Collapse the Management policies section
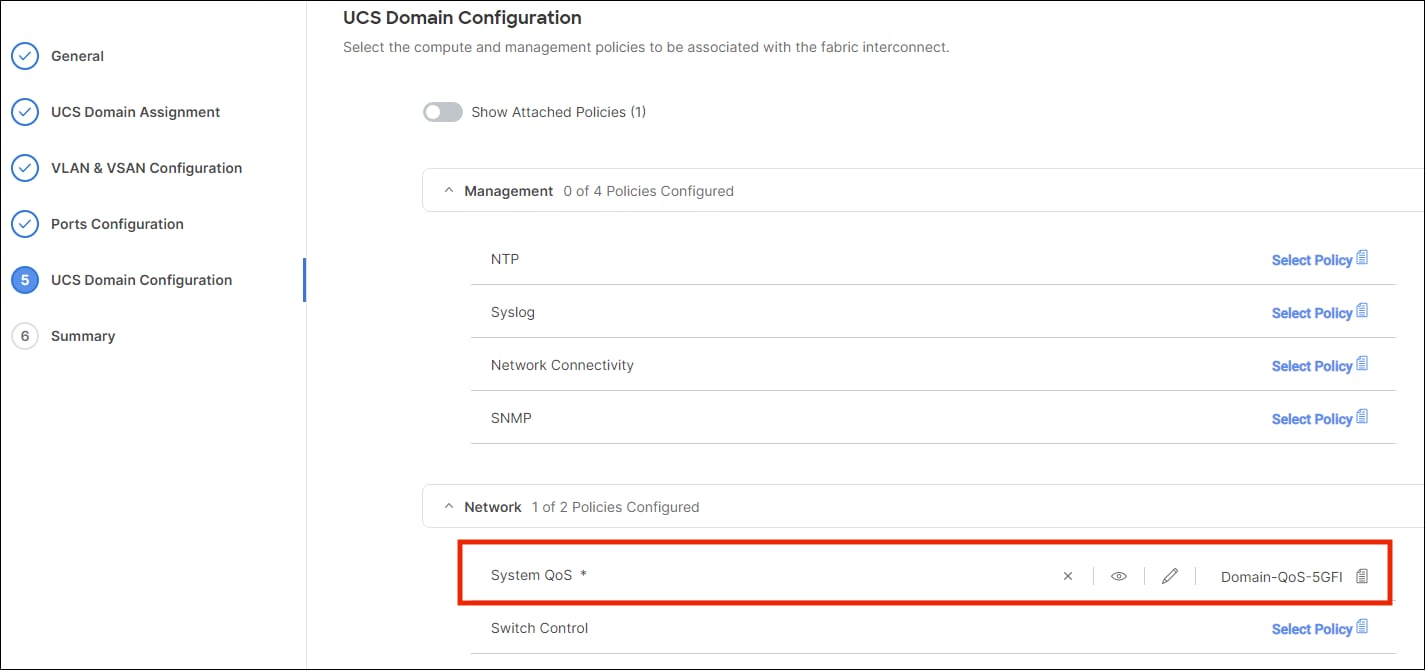The height and width of the screenshot is (671, 1426). 449,191
